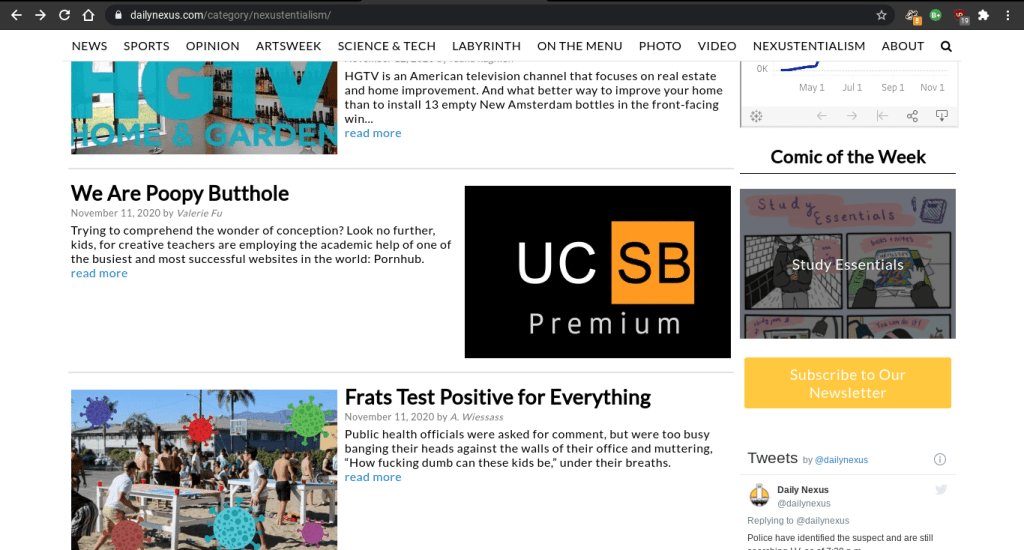
Task: Open Chrome's three-dot menu
Action: click(x=1009, y=15)
